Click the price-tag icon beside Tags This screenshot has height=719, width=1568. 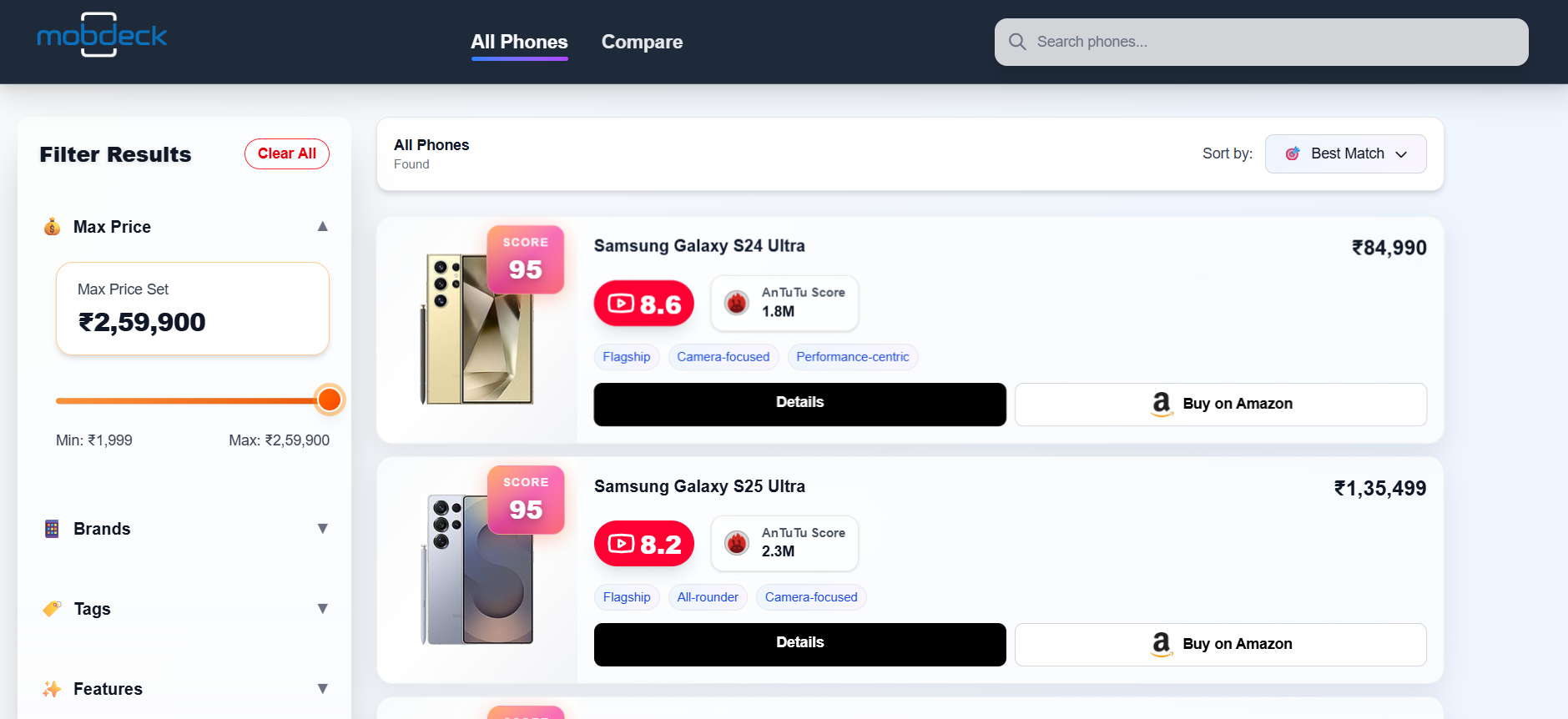(x=52, y=608)
